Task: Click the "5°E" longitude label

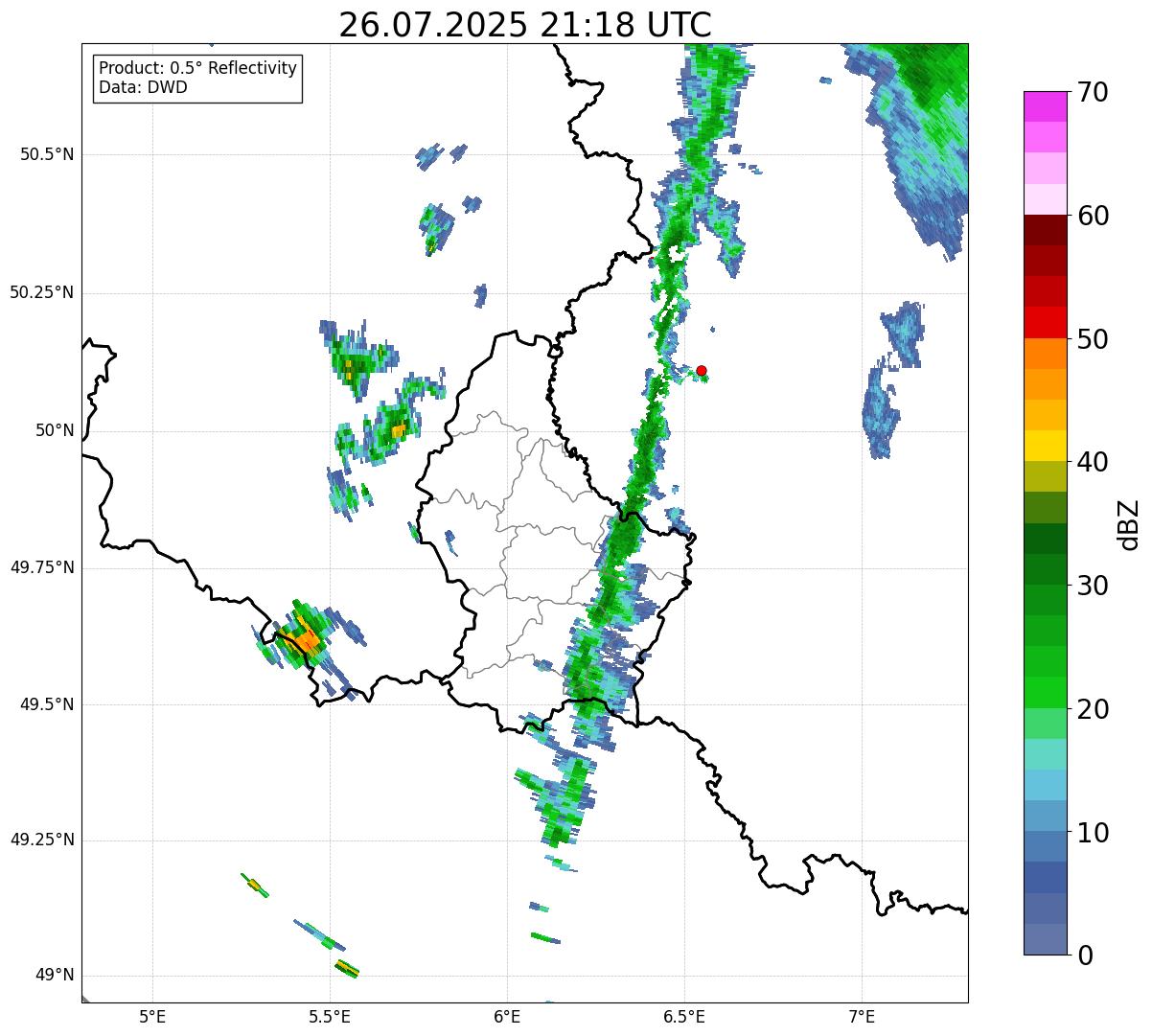Action: click(152, 1016)
